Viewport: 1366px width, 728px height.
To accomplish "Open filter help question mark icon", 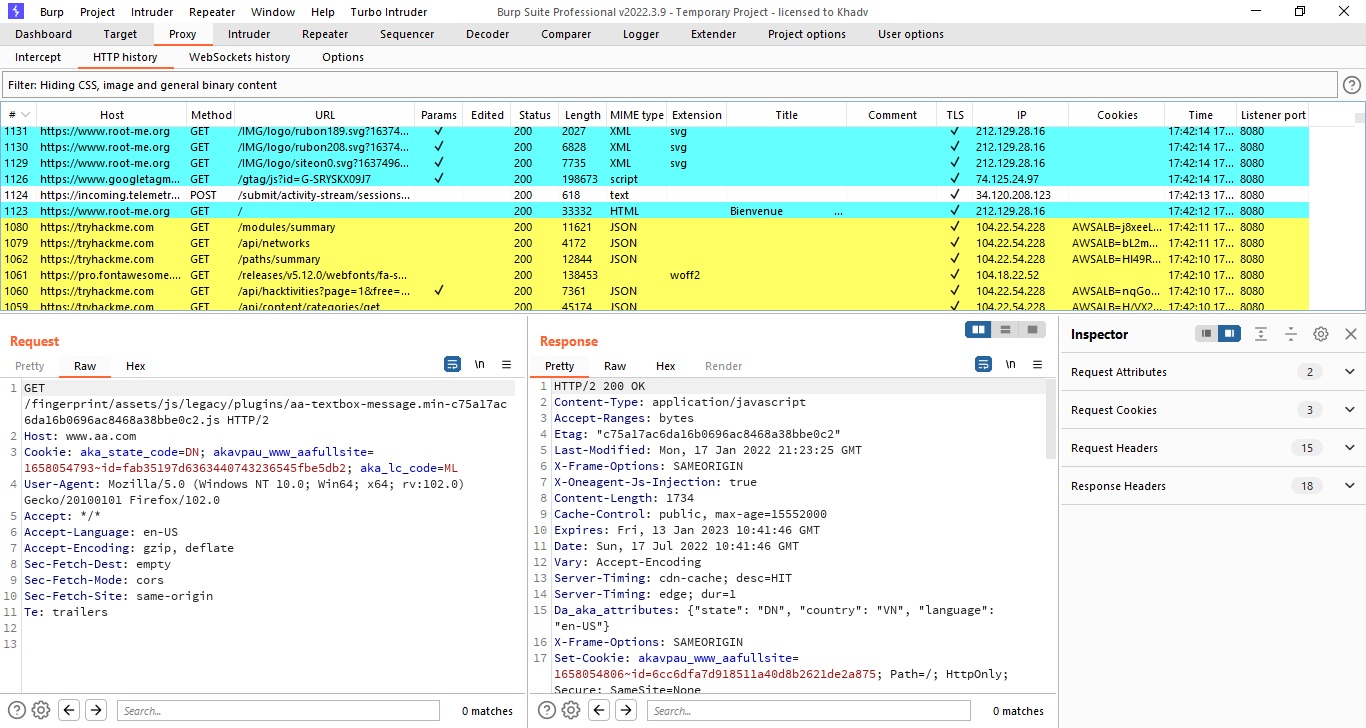I will coord(1352,85).
